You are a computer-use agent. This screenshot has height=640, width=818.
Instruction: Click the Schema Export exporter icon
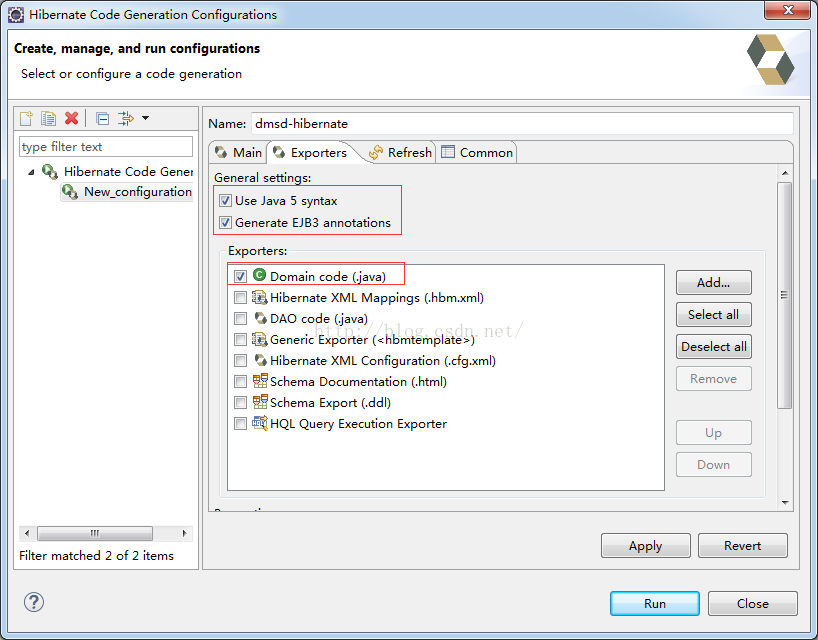[x=260, y=402]
